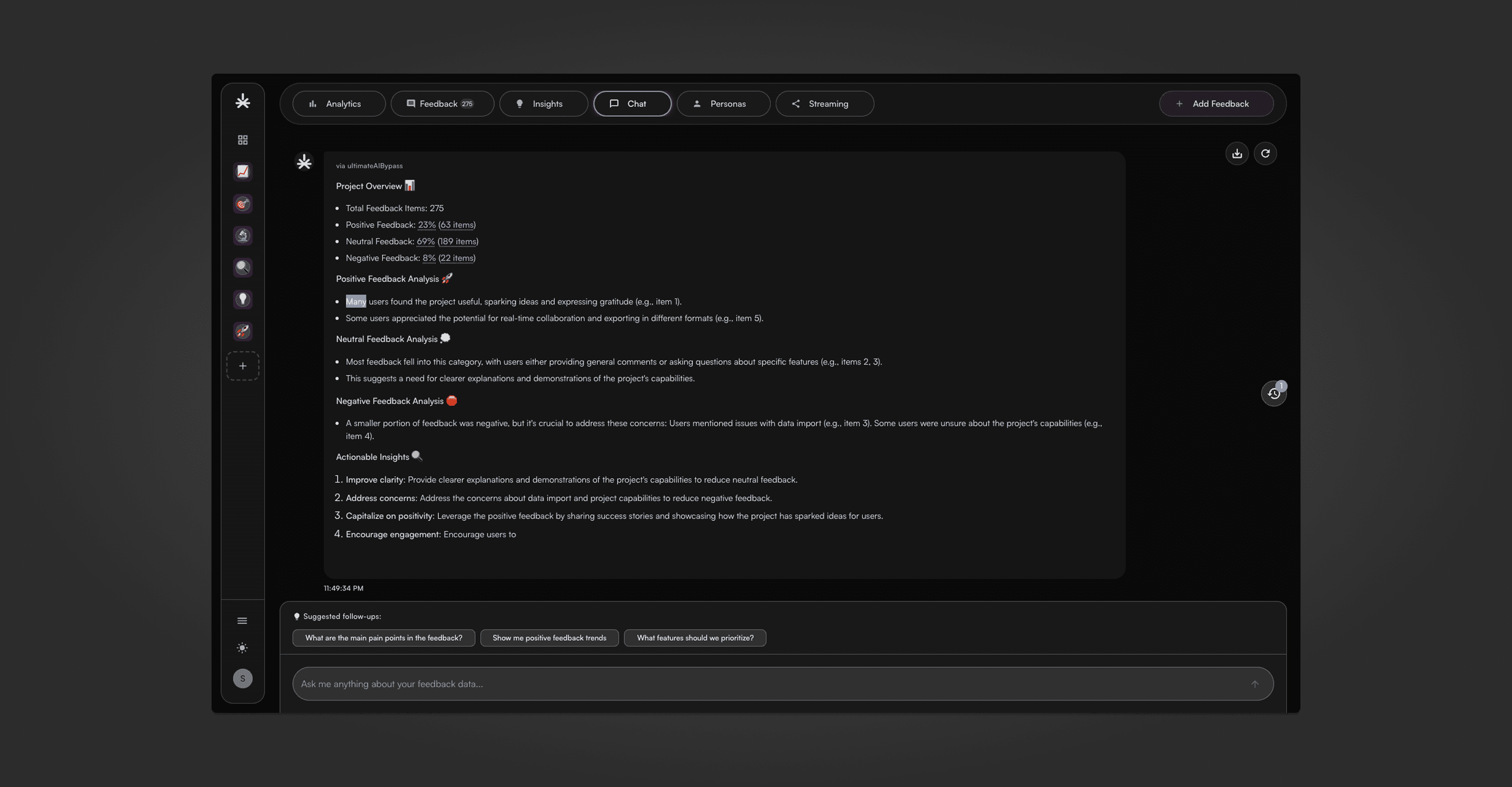Viewport: 1512px width, 787px height.
Task: Refresh the chat with reload icon
Action: (1265, 154)
